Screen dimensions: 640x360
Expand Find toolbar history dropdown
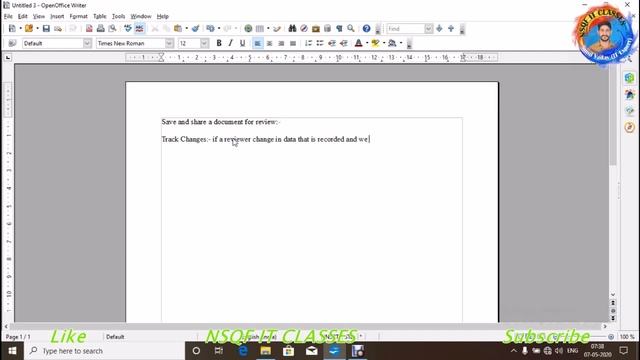(428, 29)
